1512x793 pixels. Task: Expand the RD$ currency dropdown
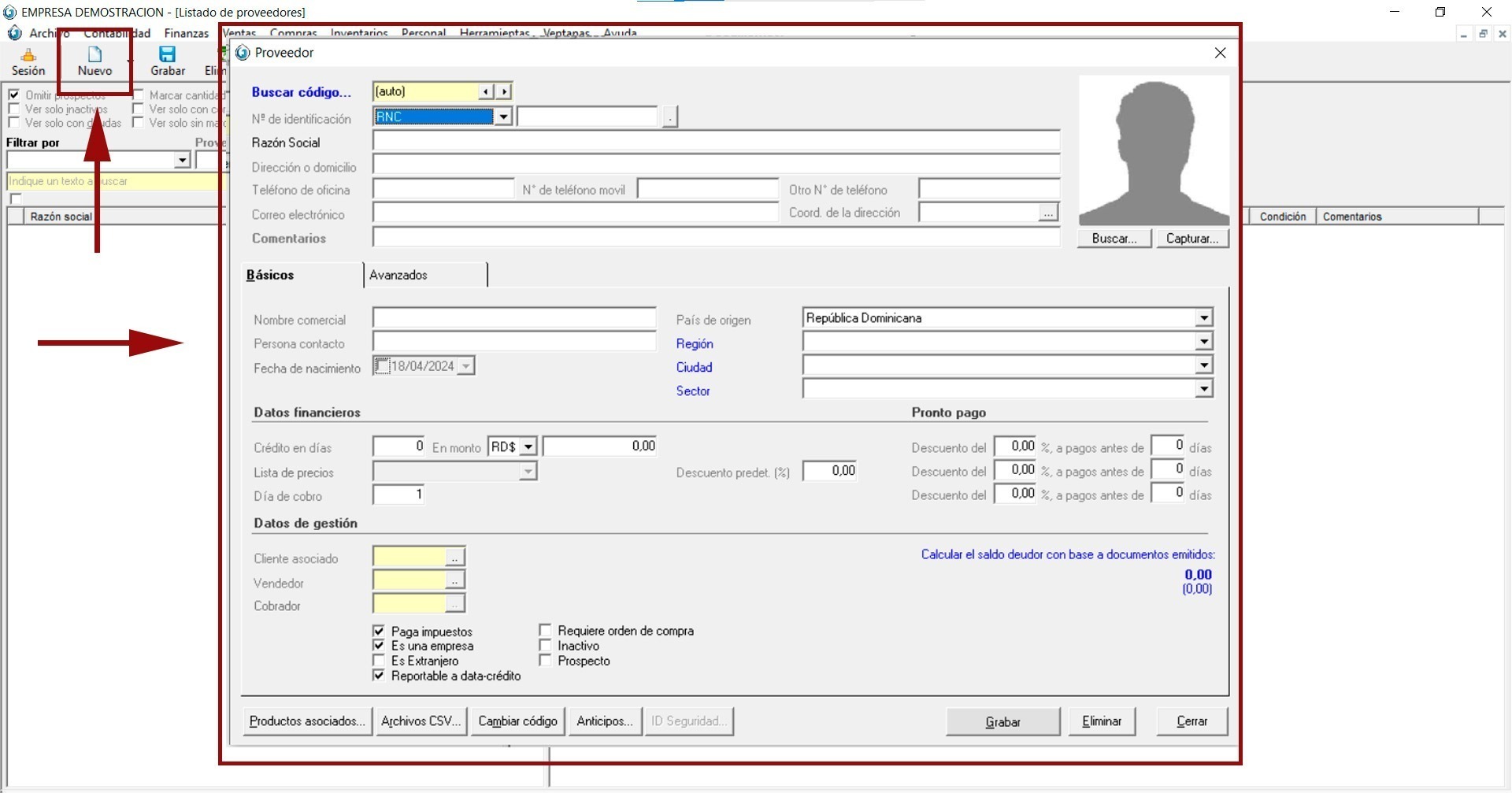[528, 447]
